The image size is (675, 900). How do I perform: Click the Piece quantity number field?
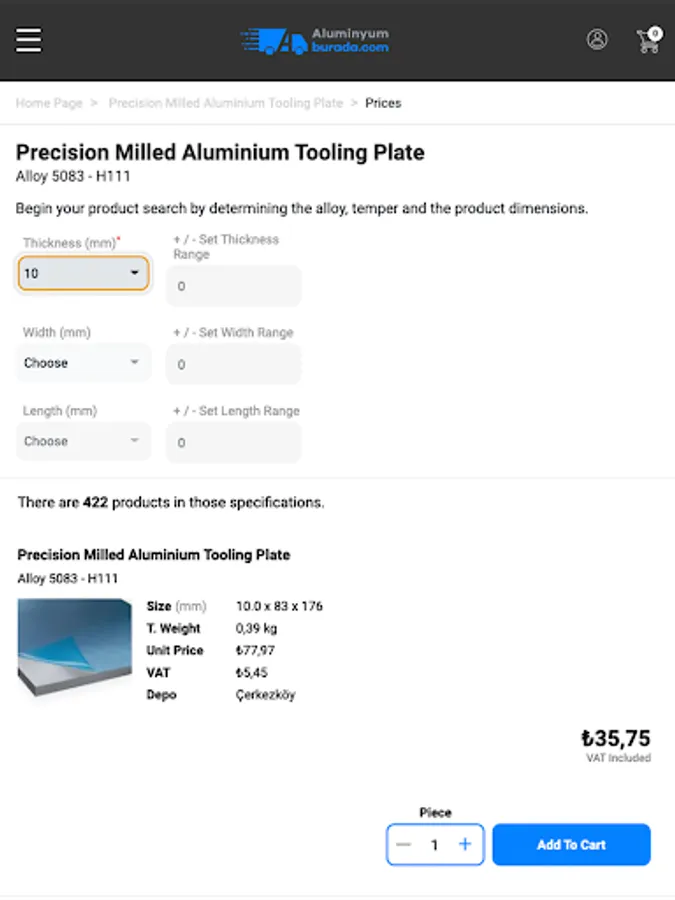[435, 845]
